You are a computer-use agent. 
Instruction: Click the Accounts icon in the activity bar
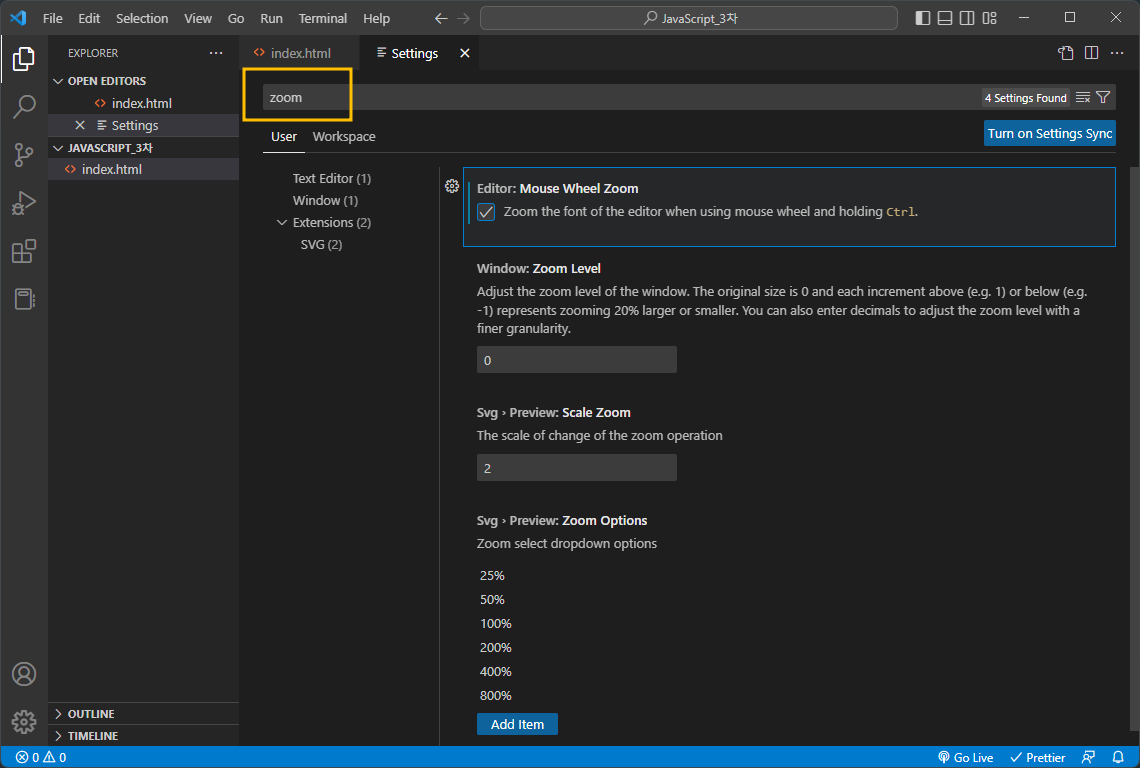pyautogui.click(x=24, y=674)
